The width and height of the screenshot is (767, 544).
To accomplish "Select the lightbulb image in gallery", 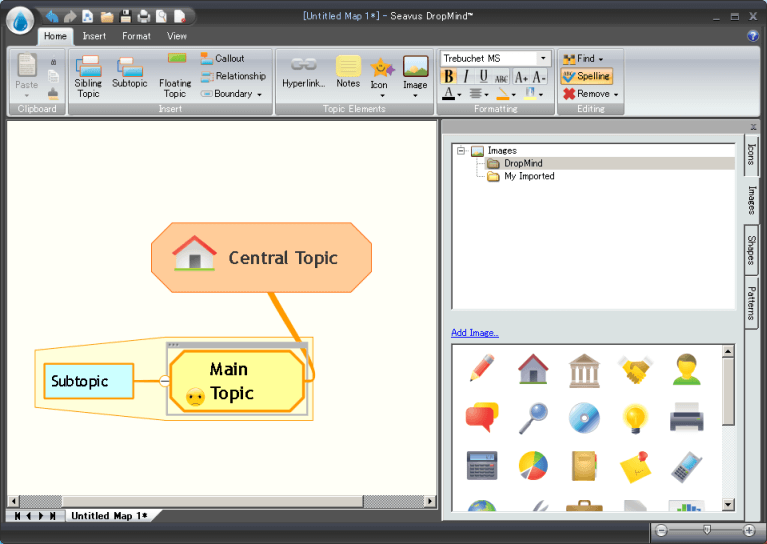I will pyautogui.click(x=636, y=417).
